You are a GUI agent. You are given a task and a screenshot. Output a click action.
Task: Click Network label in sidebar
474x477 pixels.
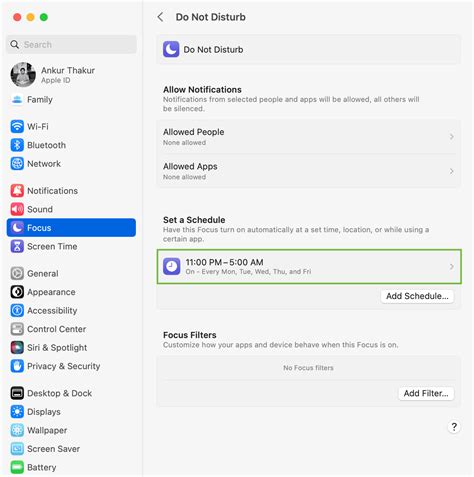pyautogui.click(x=44, y=164)
